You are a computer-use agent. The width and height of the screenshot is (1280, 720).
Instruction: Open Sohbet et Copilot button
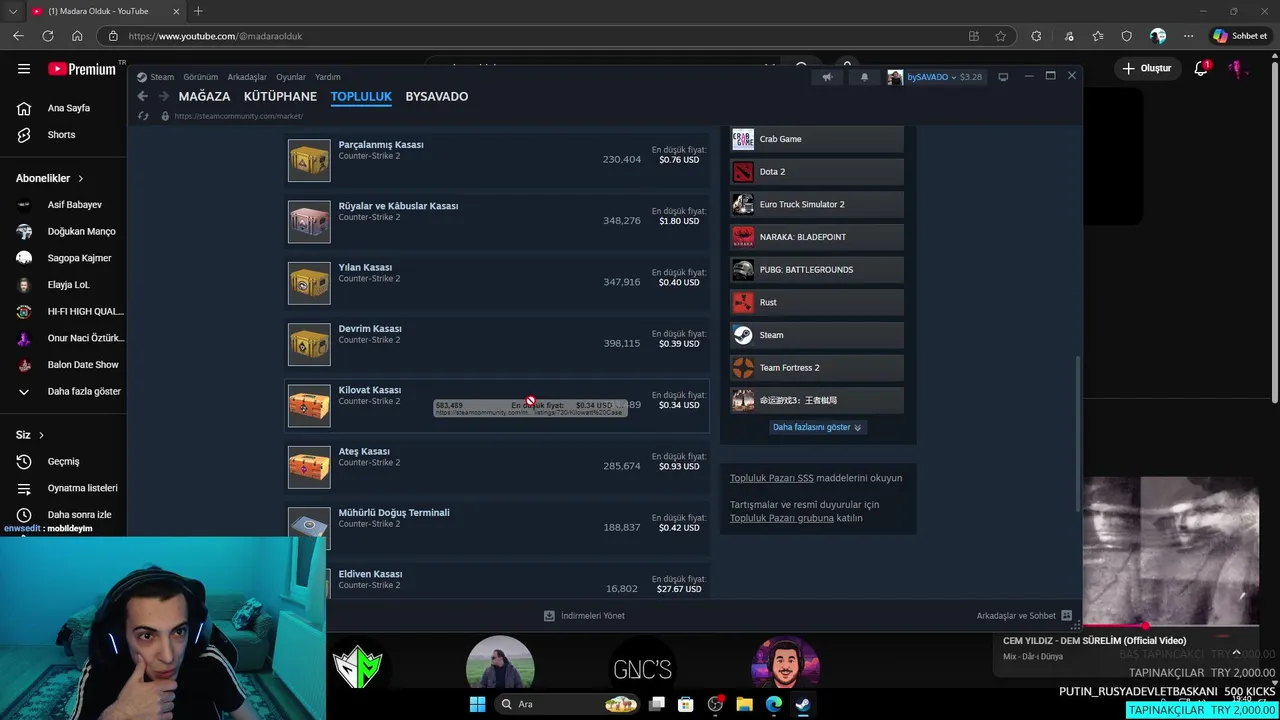(x=1240, y=36)
